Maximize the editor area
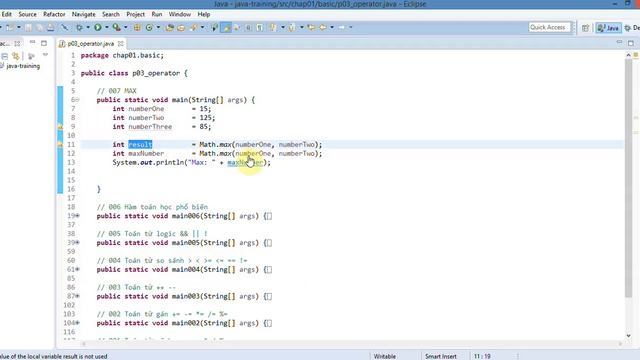The width and height of the screenshot is (640, 360). pyautogui.click(x=631, y=43)
